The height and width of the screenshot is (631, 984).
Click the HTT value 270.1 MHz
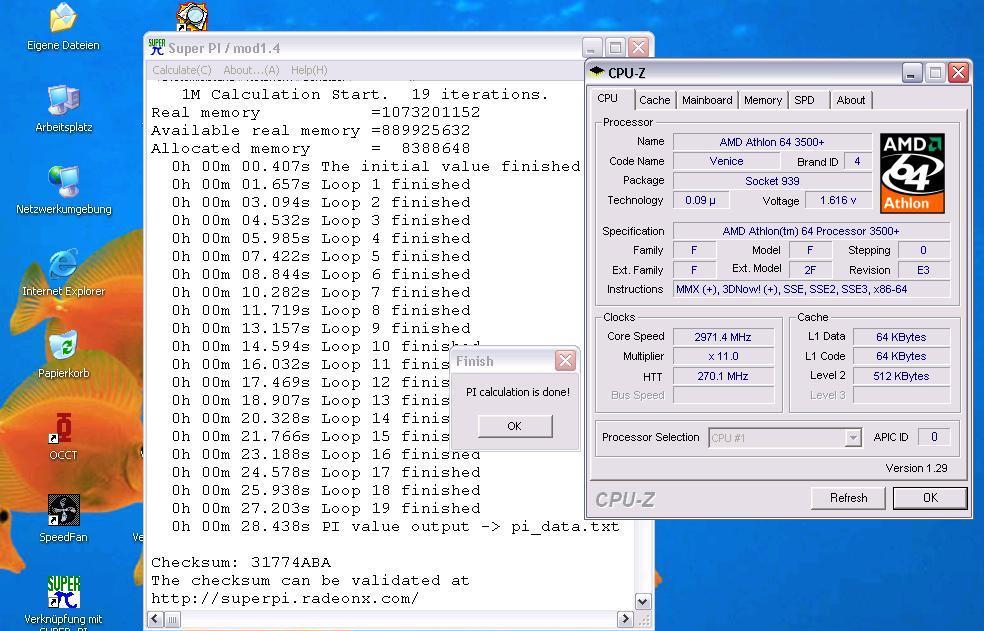[723, 376]
